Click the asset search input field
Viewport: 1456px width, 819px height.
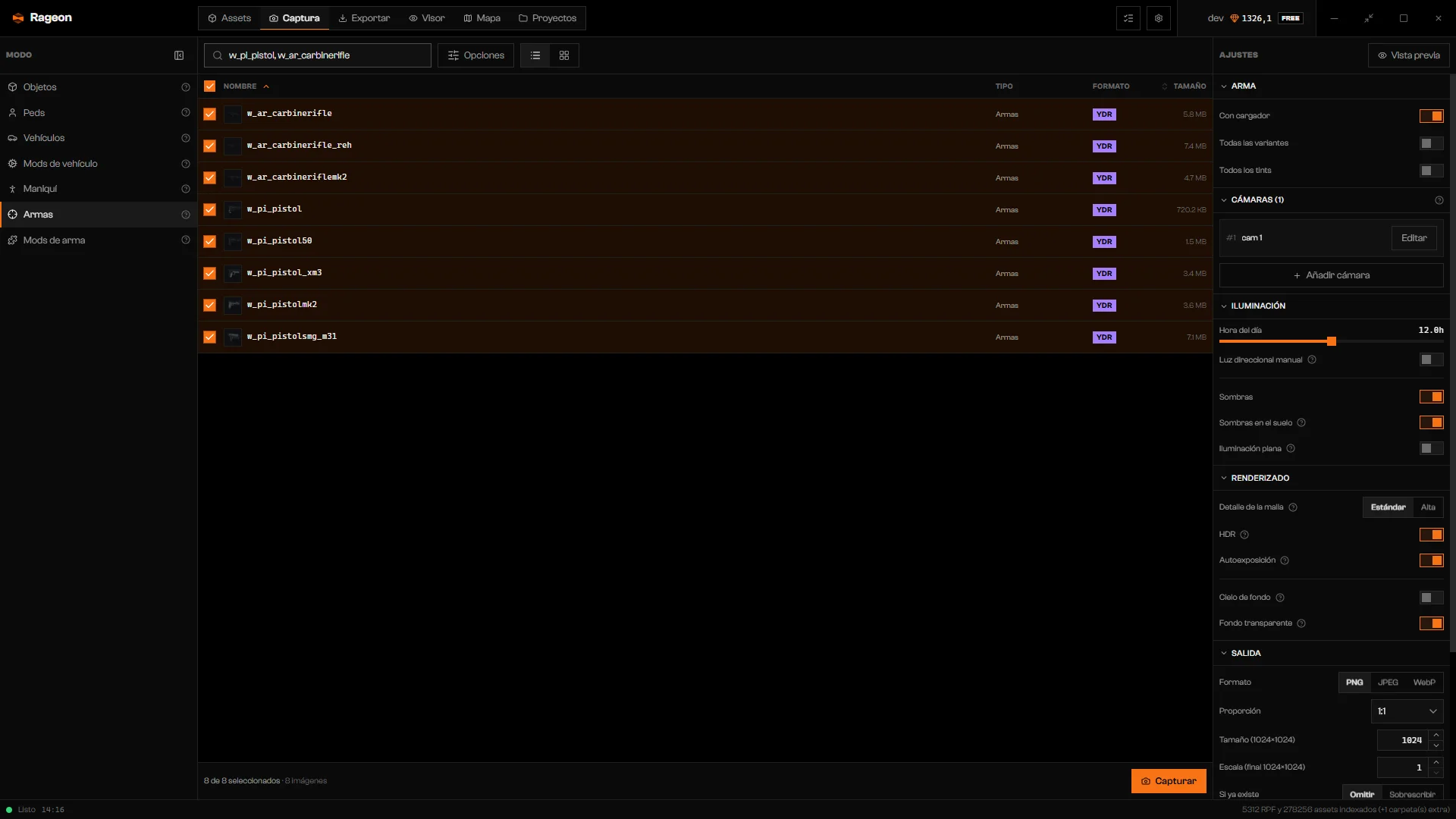[x=318, y=55]
